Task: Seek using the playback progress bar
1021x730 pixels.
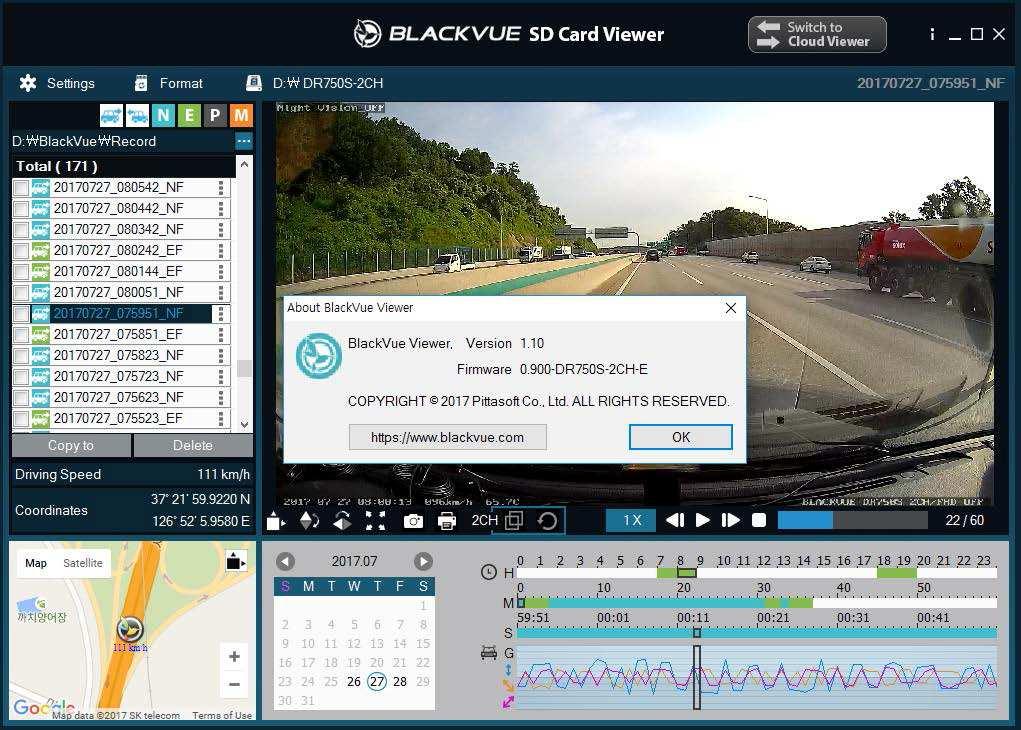Action: (x=852, y=520)
